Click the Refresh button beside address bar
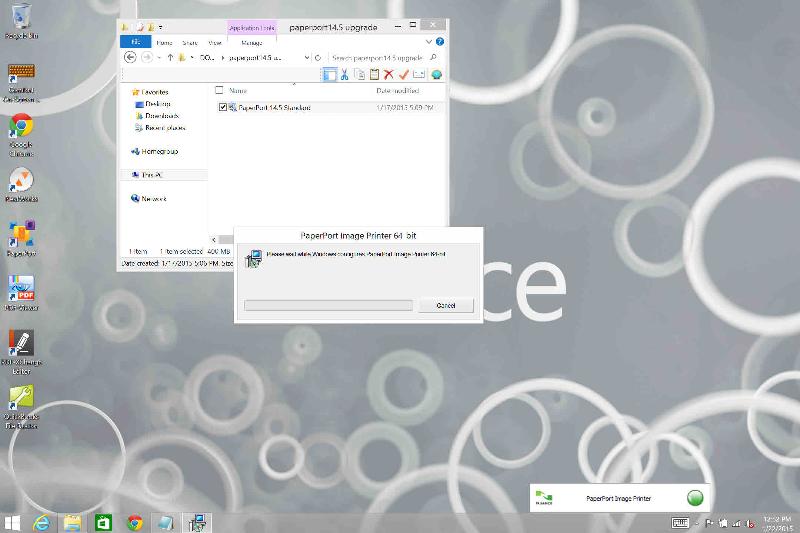 pyautogui.click(x=318, y=58)
